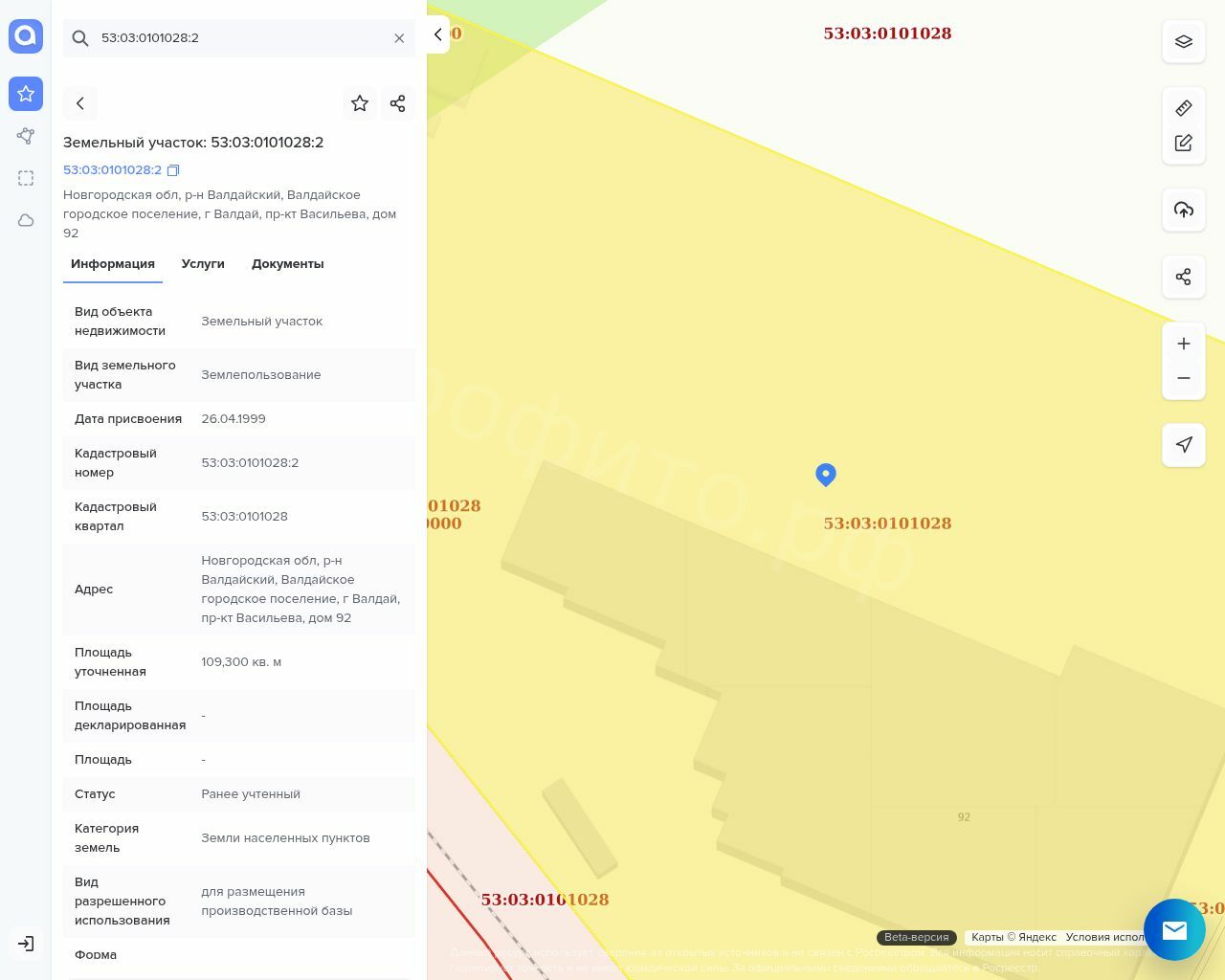Screen dimensions: 1225x980
Task: Open the Условия использования link
Action: tap(1105, 938)
